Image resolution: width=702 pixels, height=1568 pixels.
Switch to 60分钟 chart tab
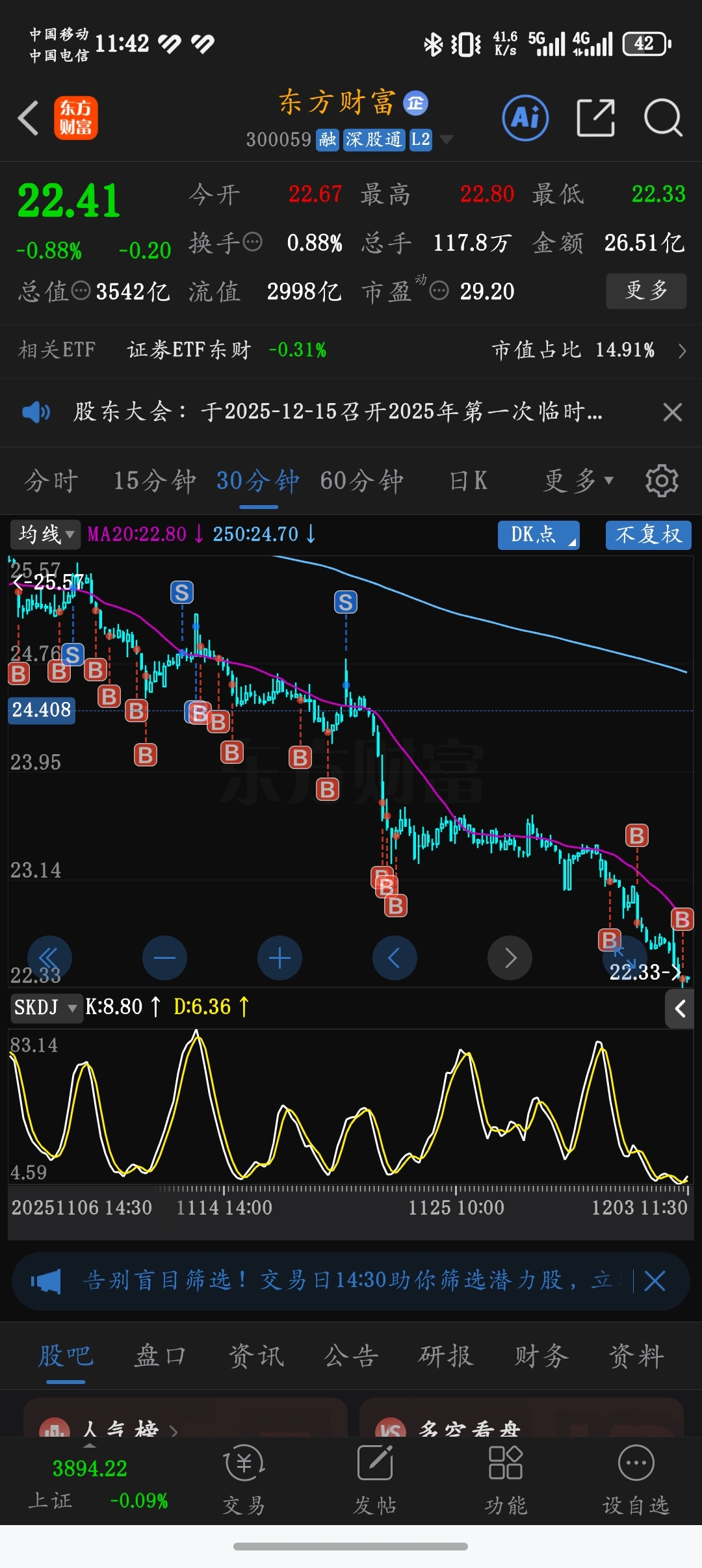362,481
